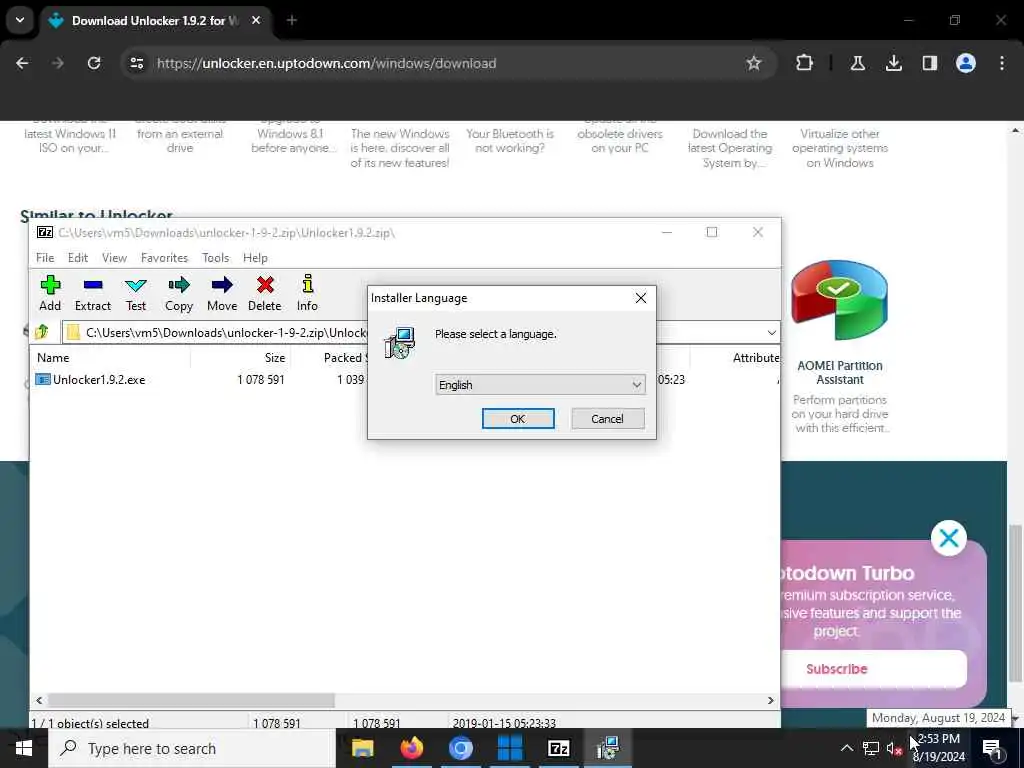Switch to 7-Zip on the taskbar

point(558,748)
